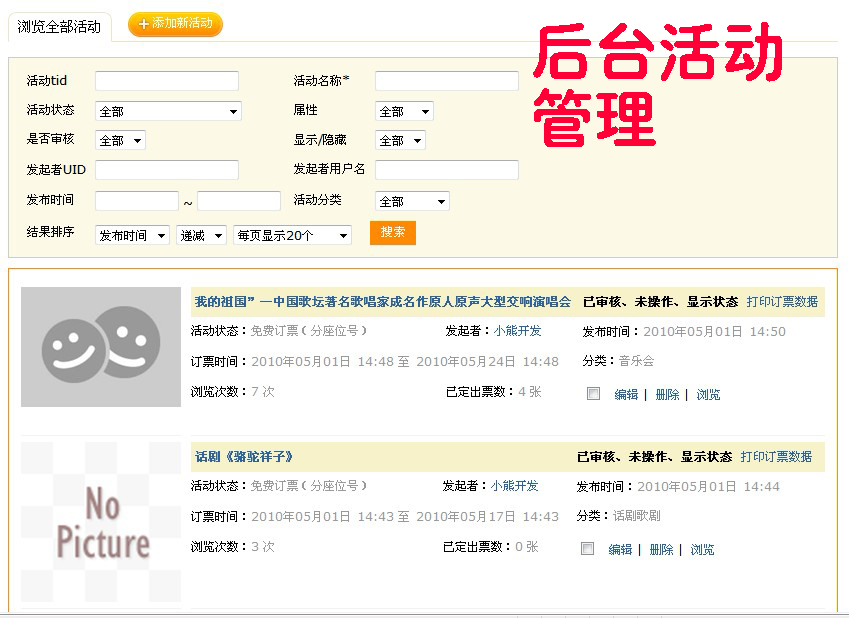This screenshot has height=618, width=849.
Task: Click the category value 音乐会
Action: (636, 361)
